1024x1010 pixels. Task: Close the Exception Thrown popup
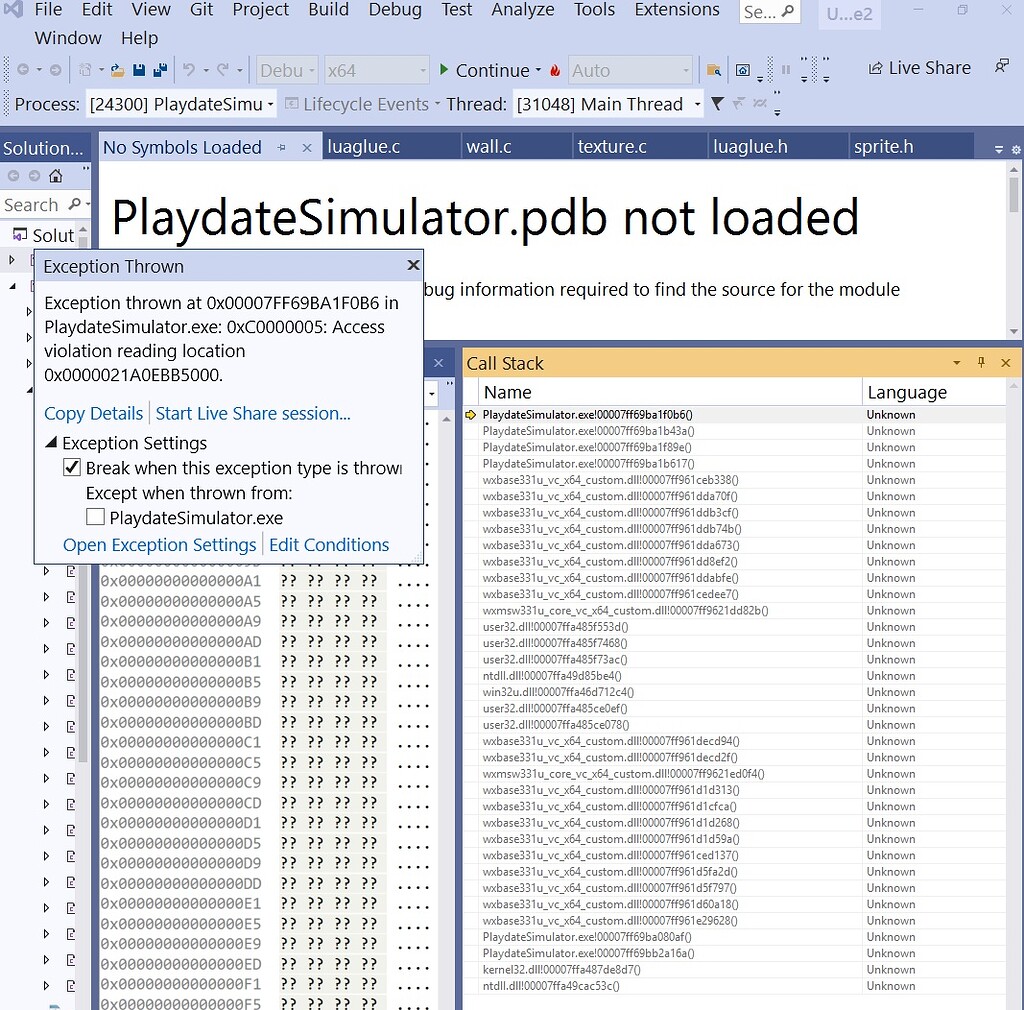(x=413, y=265)
